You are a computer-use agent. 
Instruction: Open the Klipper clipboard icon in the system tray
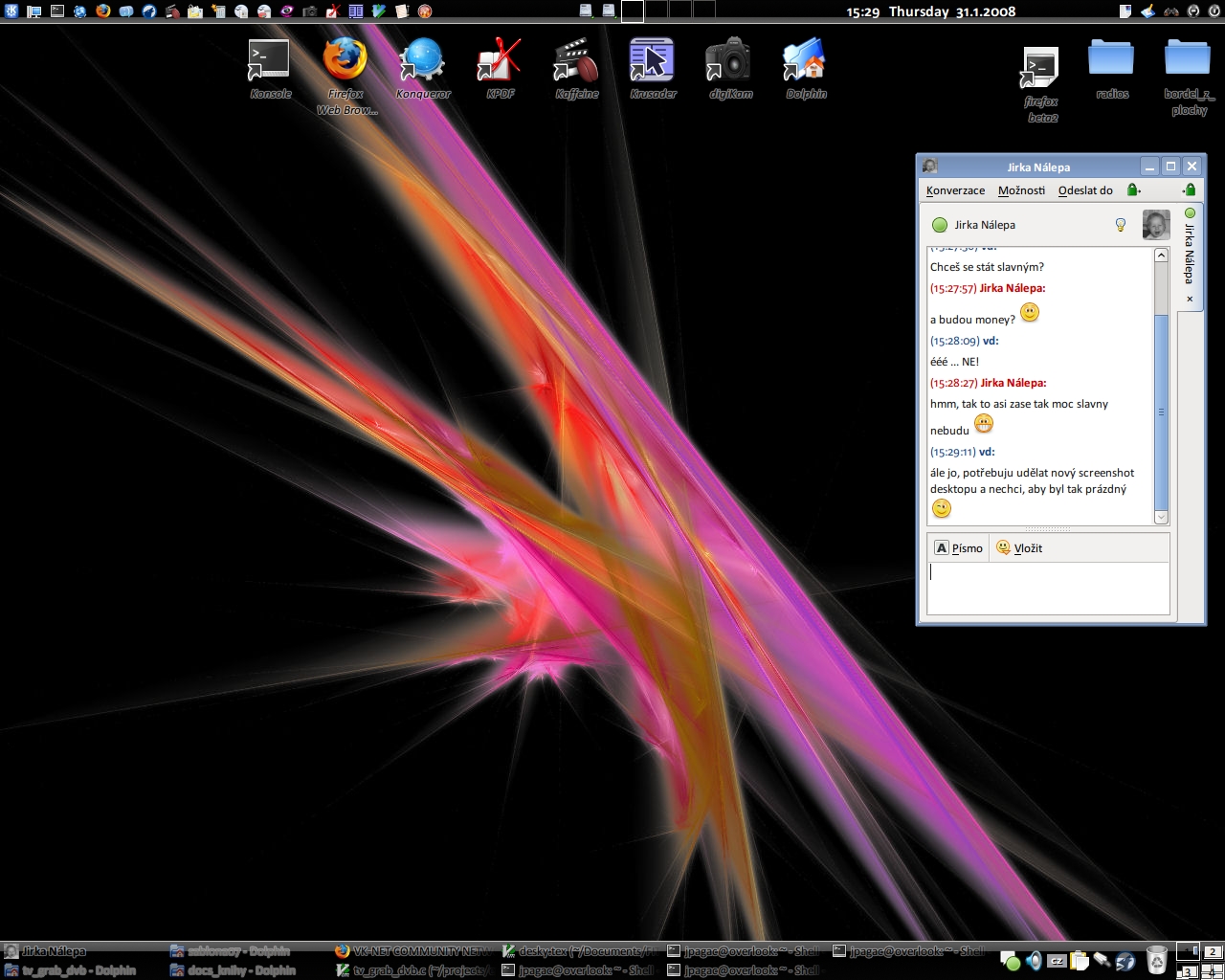point(1080,961)
